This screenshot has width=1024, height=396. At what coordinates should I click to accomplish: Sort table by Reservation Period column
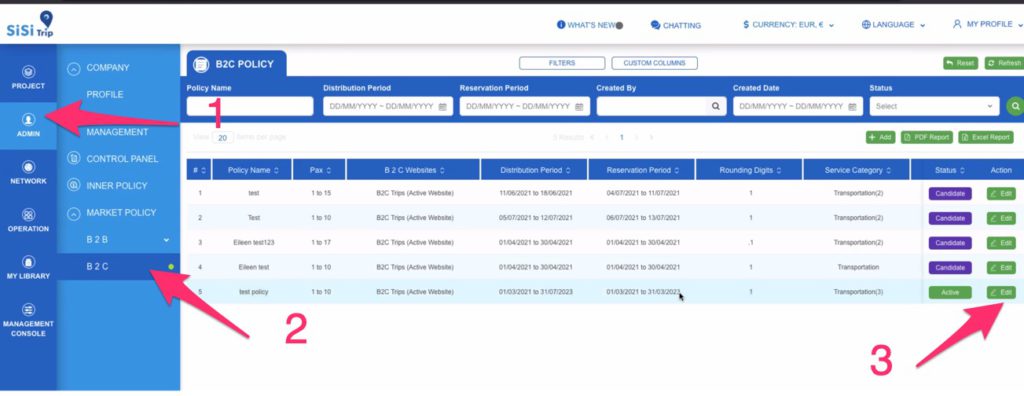click(642, 170)
